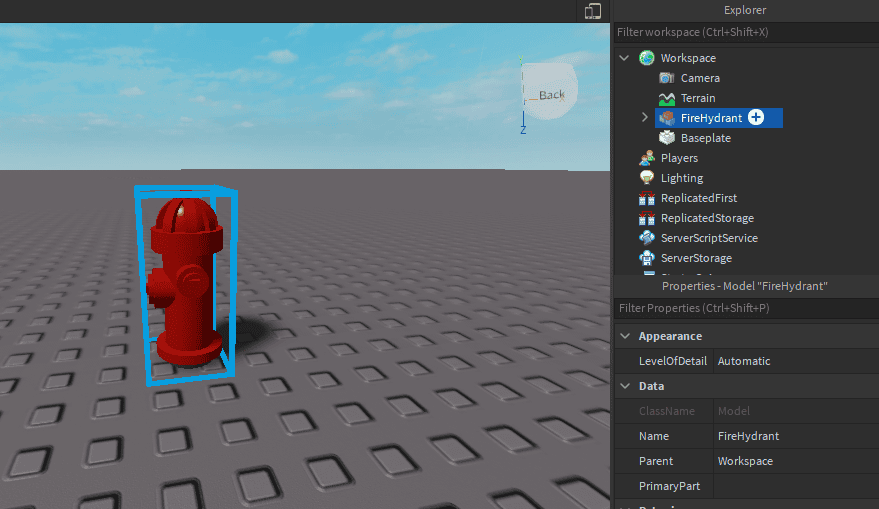Select ReplicatedFirst in the Explorer
This screenshot has width=879, height=509.
point(698,198)
